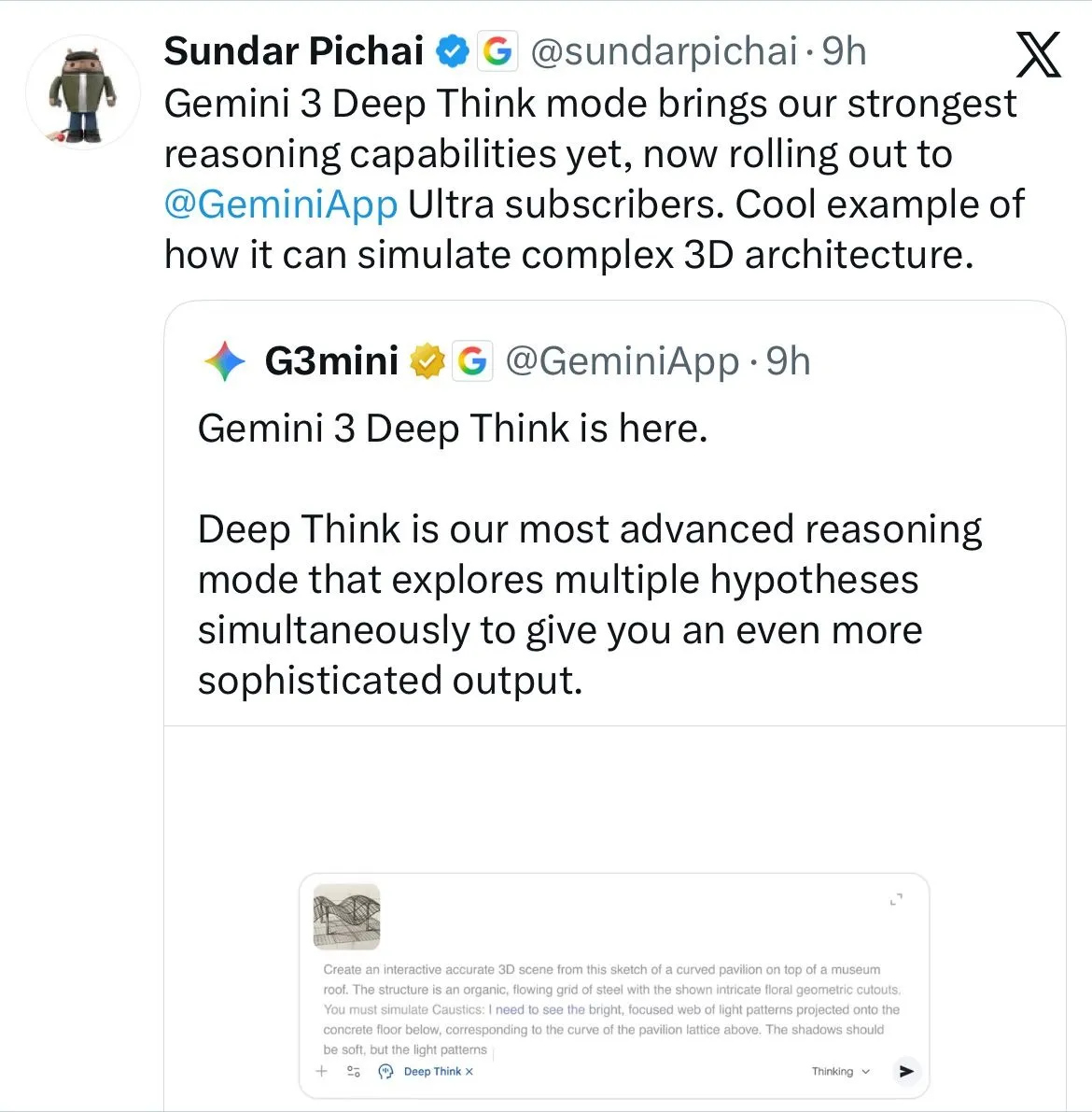Click the Sundar Pichai display name
1092x1112 pixels.
pyautogui.click(x=293, y=51)
